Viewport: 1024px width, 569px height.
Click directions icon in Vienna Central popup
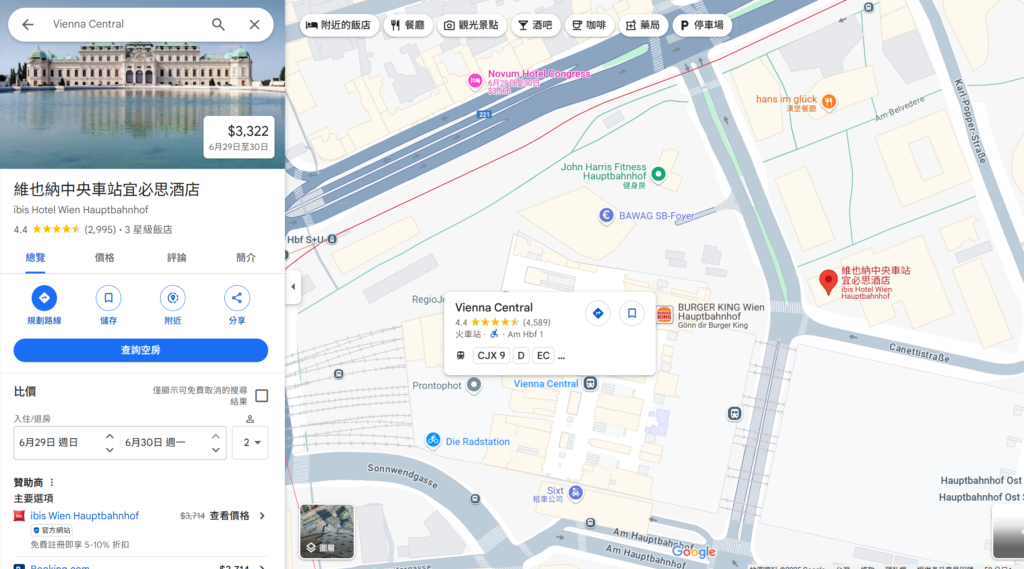pos(597,313)
